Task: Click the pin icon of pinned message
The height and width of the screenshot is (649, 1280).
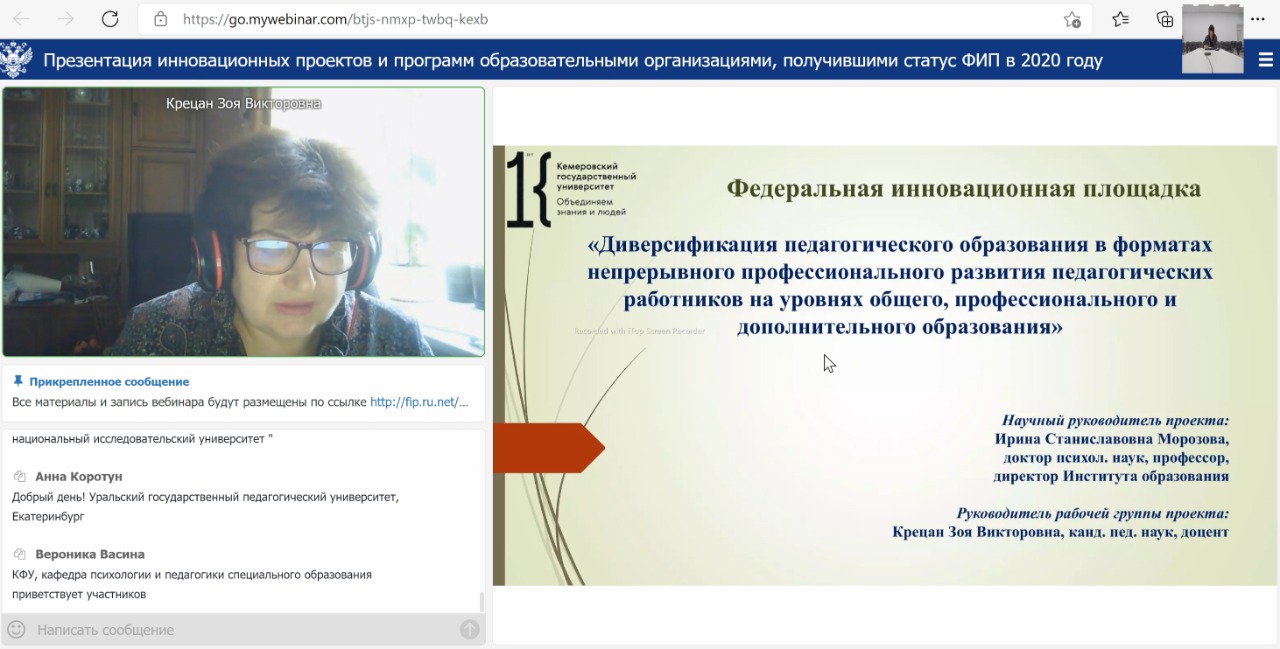Action: pos(18,381)
